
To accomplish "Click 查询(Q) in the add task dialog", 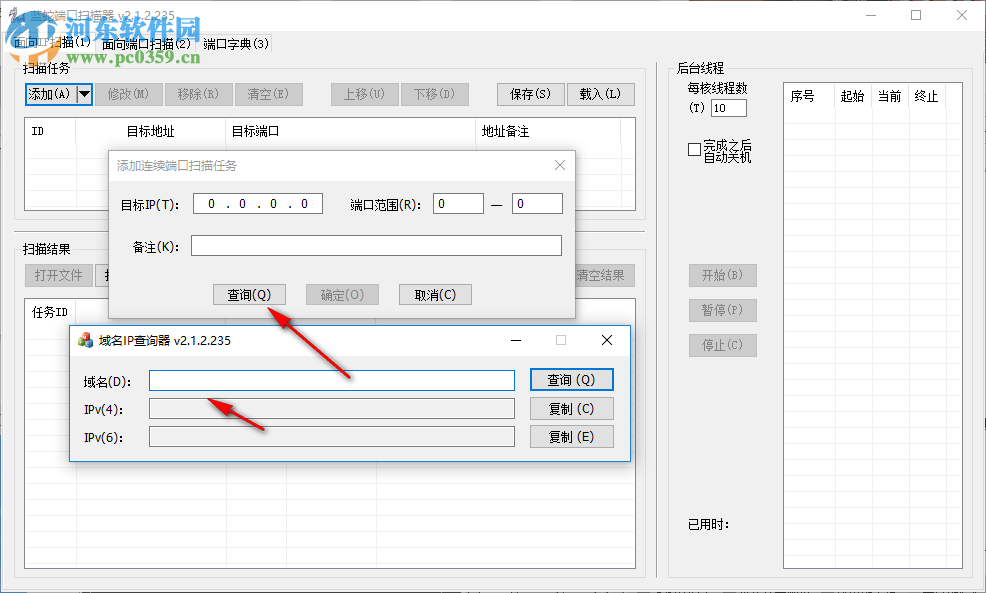I will click(x=249, y=295).
